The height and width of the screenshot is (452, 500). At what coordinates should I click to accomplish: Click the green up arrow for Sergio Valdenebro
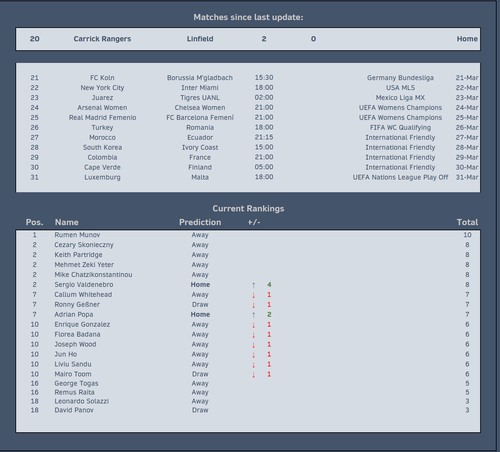pos(254,285)
